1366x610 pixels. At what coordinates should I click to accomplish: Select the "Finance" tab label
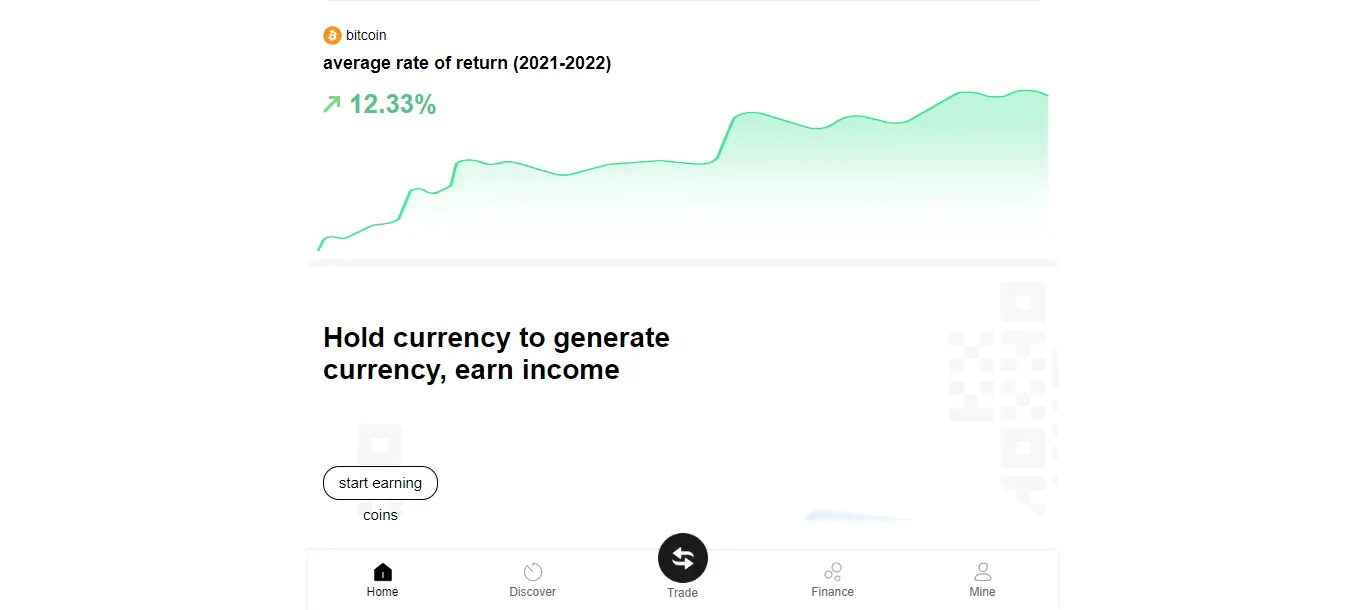click(832, 592)
